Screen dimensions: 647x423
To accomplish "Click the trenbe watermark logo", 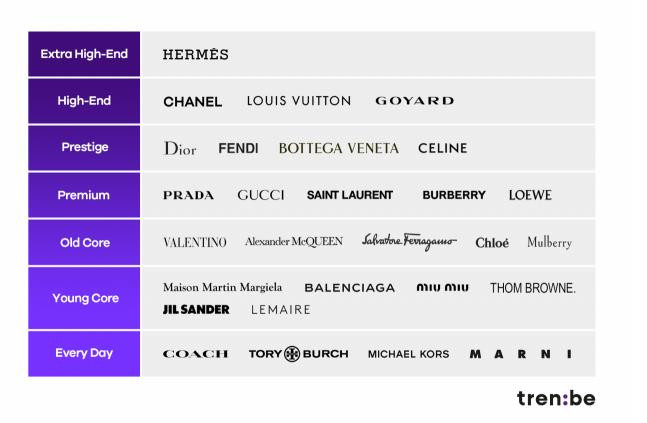I will (x=555, y=398).
